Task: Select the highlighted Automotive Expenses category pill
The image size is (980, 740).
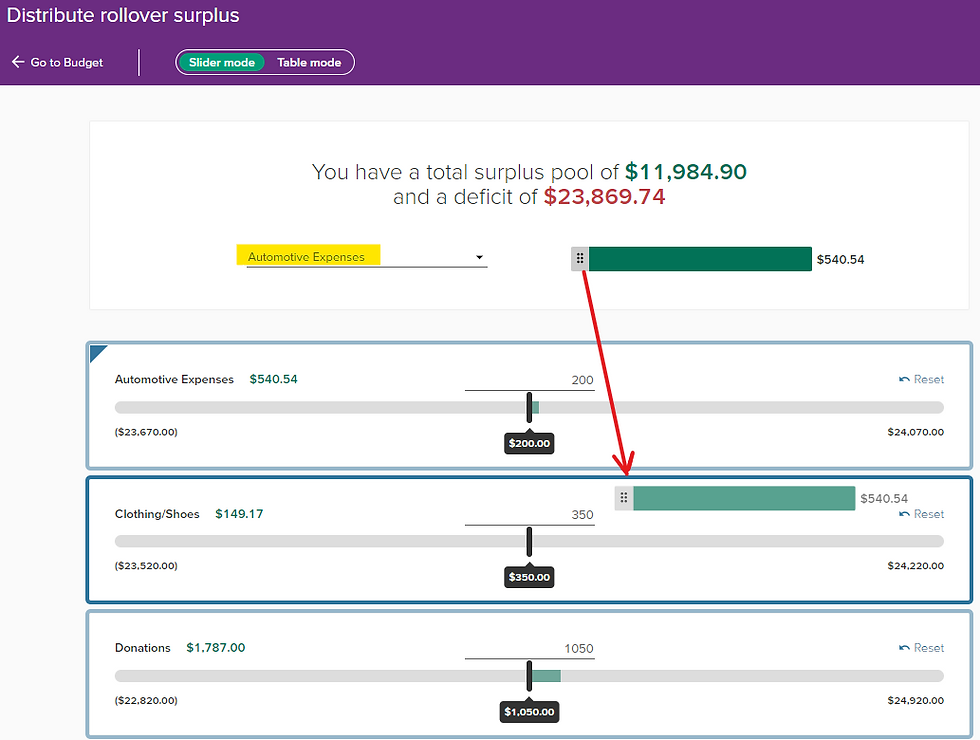Action: (x=308, y=256)
